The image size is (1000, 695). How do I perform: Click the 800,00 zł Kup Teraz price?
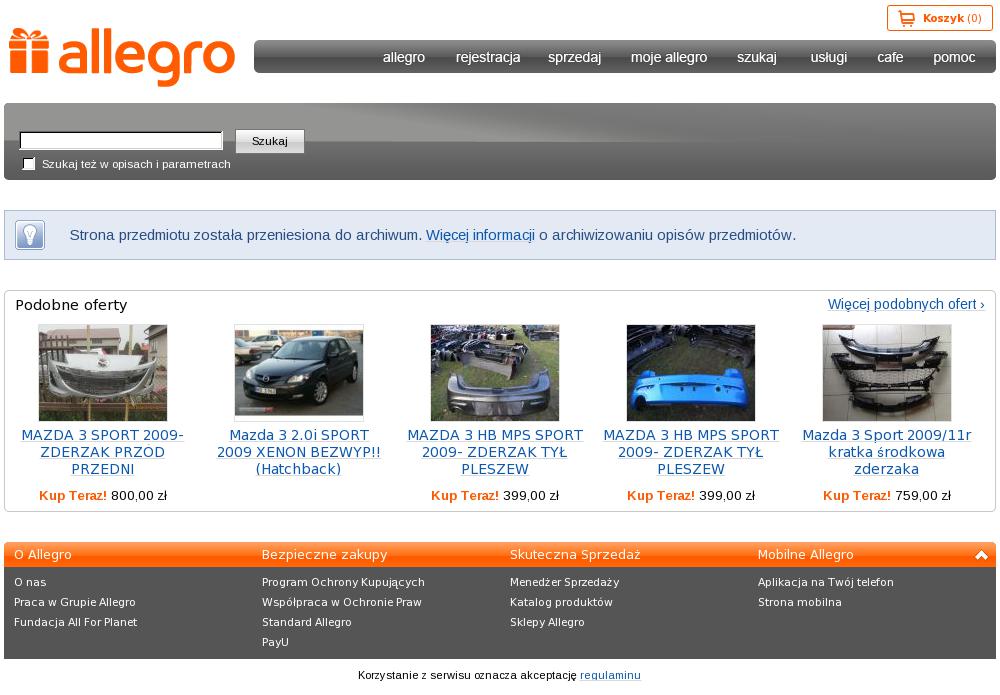pyautogui.click(x=103, y=495)
